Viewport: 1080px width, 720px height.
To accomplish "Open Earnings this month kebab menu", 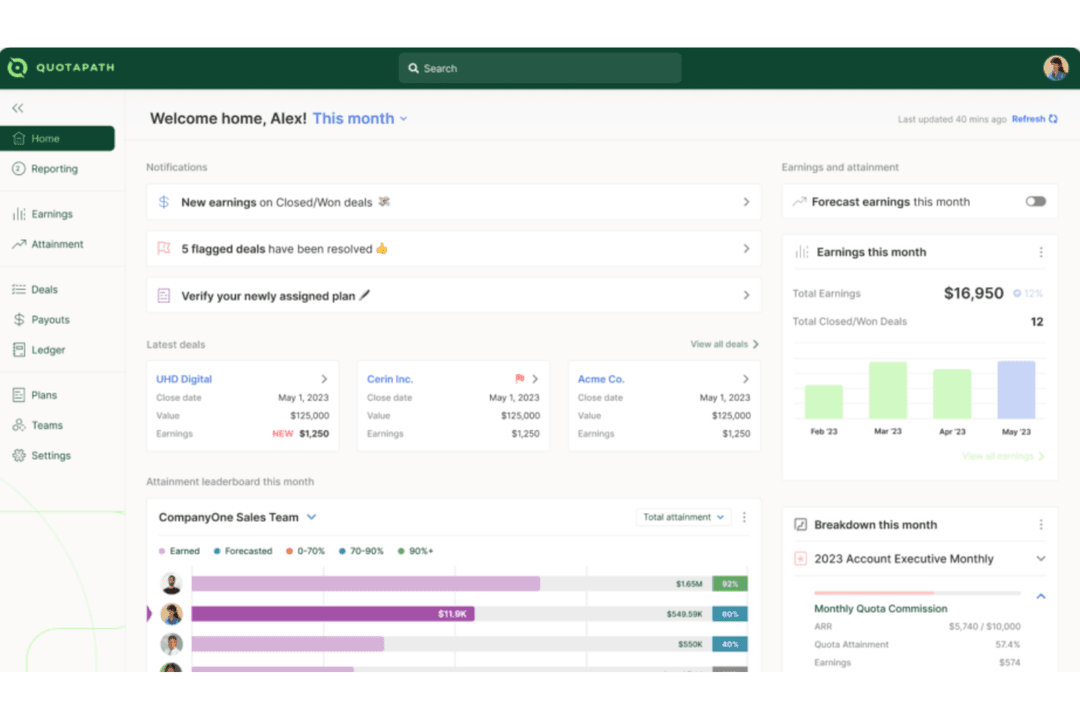I will (x=1041, y=252).
